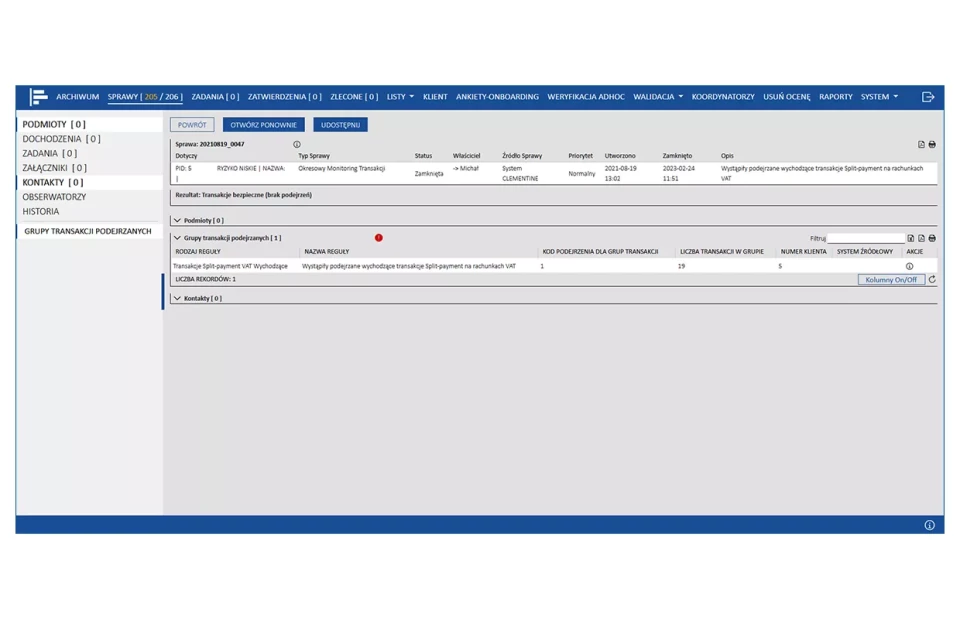
Task: Click the info icon in Akcje column
Action: click(x=909, y=266)
